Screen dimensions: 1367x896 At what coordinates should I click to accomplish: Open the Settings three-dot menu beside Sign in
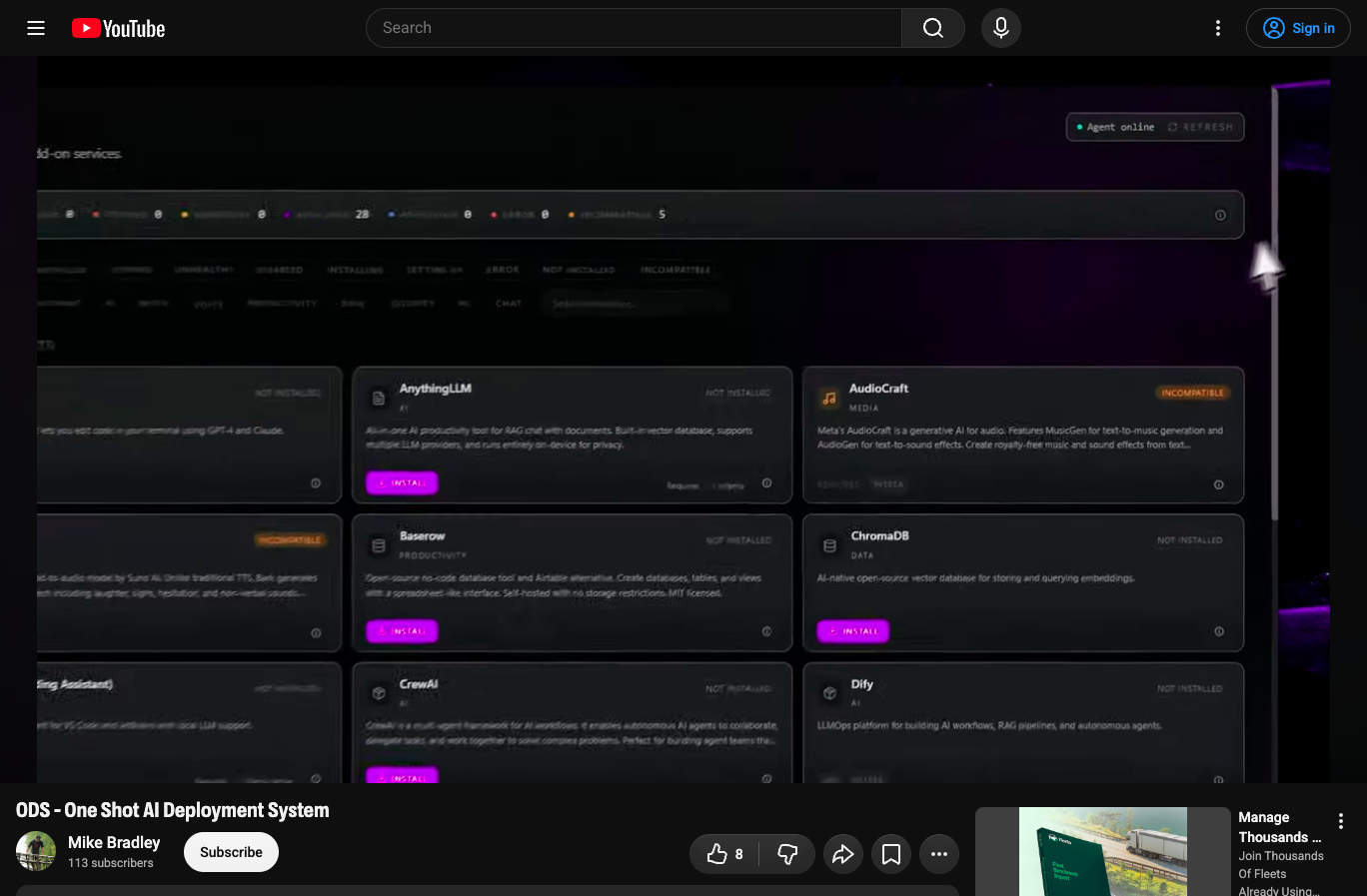1218,28
